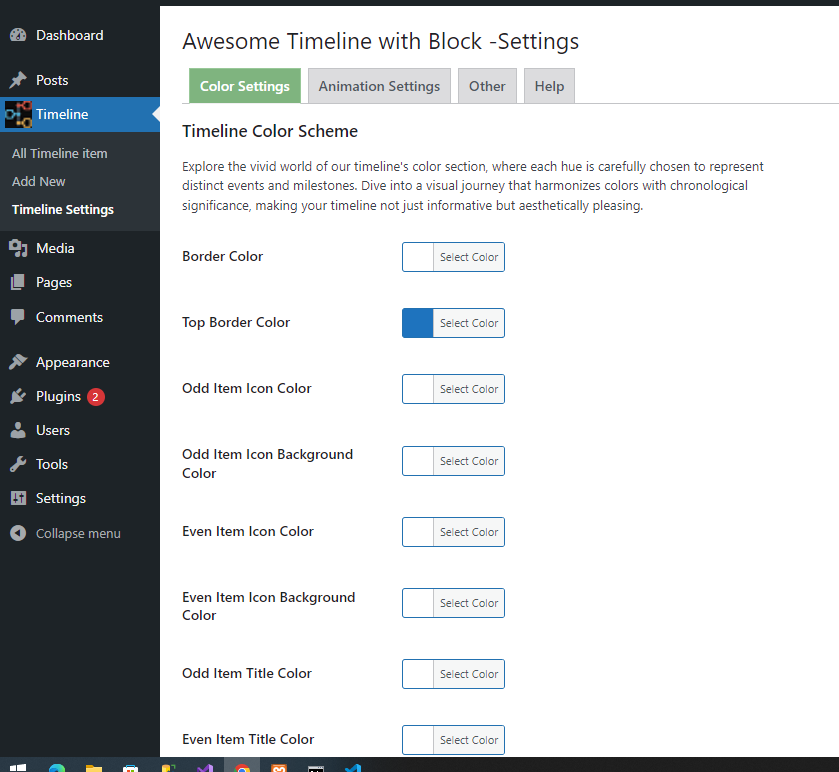The height and width of the screenshot is (772, 839).
Task: Open Timeline Settings submenu link
Action: [x=63, y=210]
